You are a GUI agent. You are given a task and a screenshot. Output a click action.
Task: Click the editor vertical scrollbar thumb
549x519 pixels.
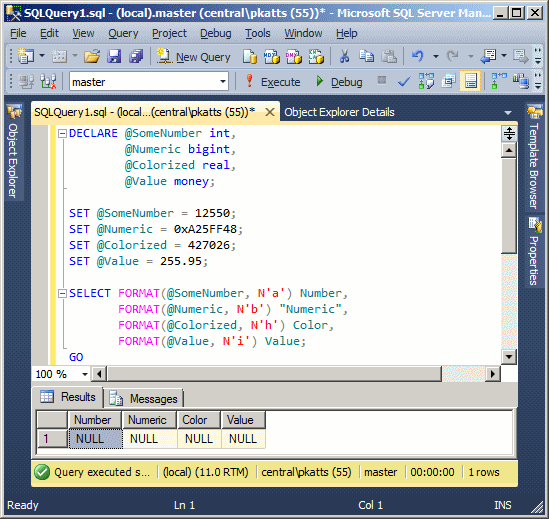point(508,206)
